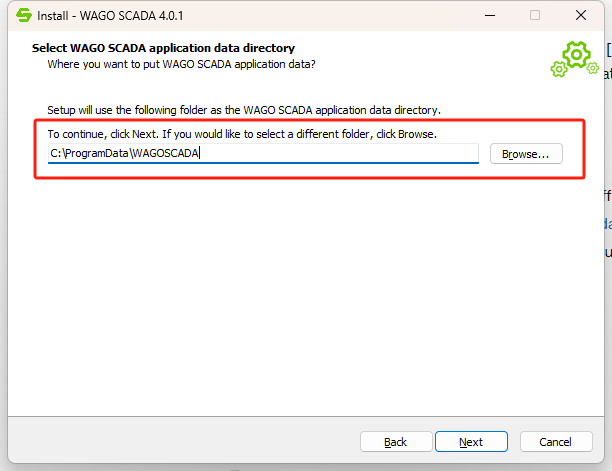
Task: Click the "Install - WAGO SCADA 4.0.1" title text
Action: 111,16
